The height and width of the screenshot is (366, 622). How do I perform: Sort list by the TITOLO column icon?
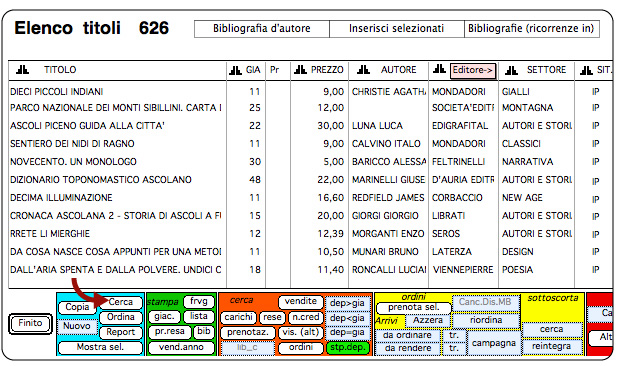tap(22, 70)
